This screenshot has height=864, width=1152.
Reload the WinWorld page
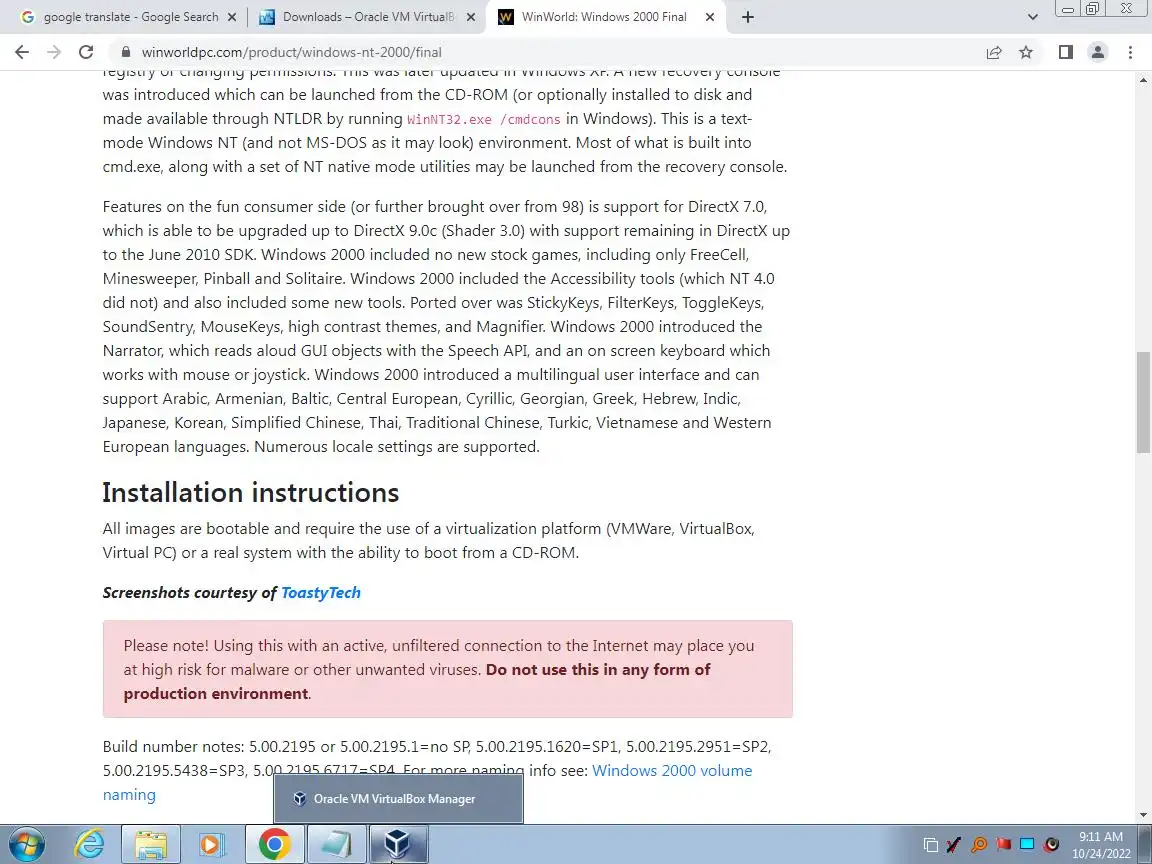pyautogui.click(x=86, y=52)
